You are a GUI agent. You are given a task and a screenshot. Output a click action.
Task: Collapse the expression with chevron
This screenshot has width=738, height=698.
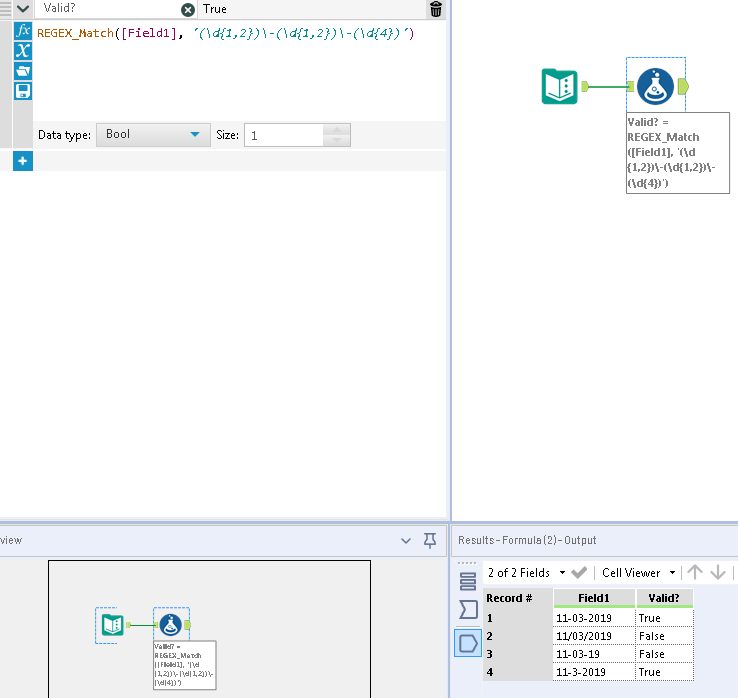point(23,8)
